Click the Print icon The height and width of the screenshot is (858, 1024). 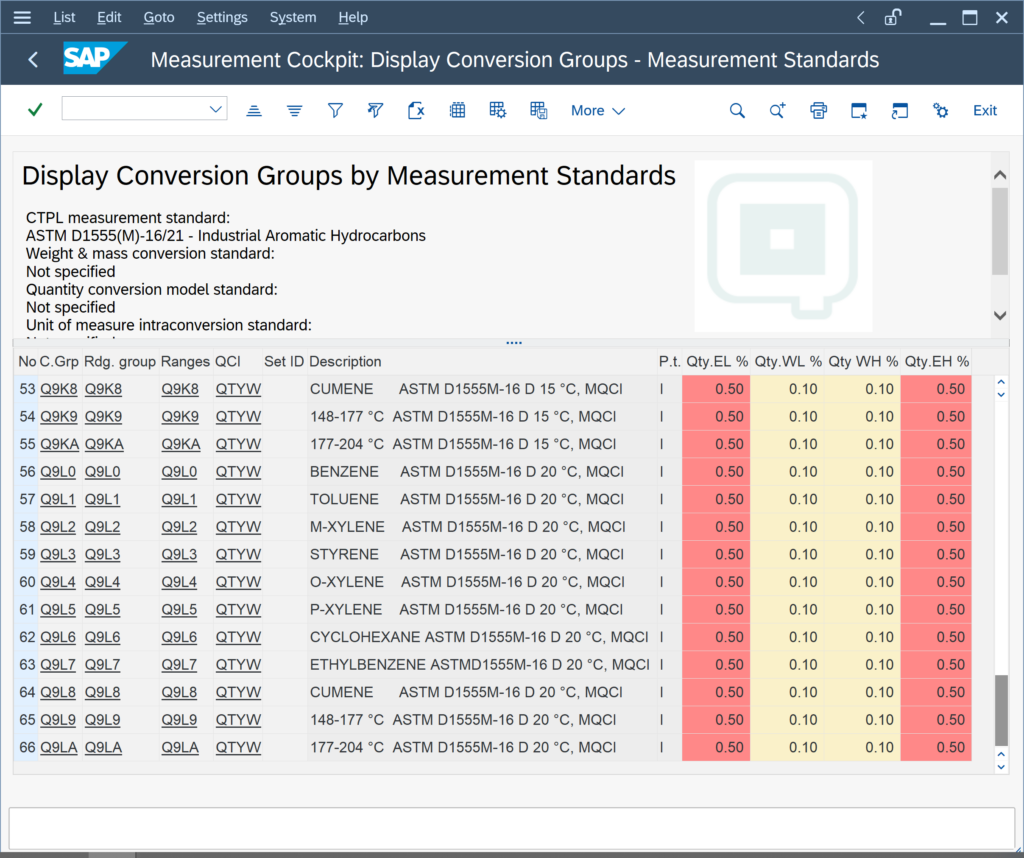click(x=818, y=111)
